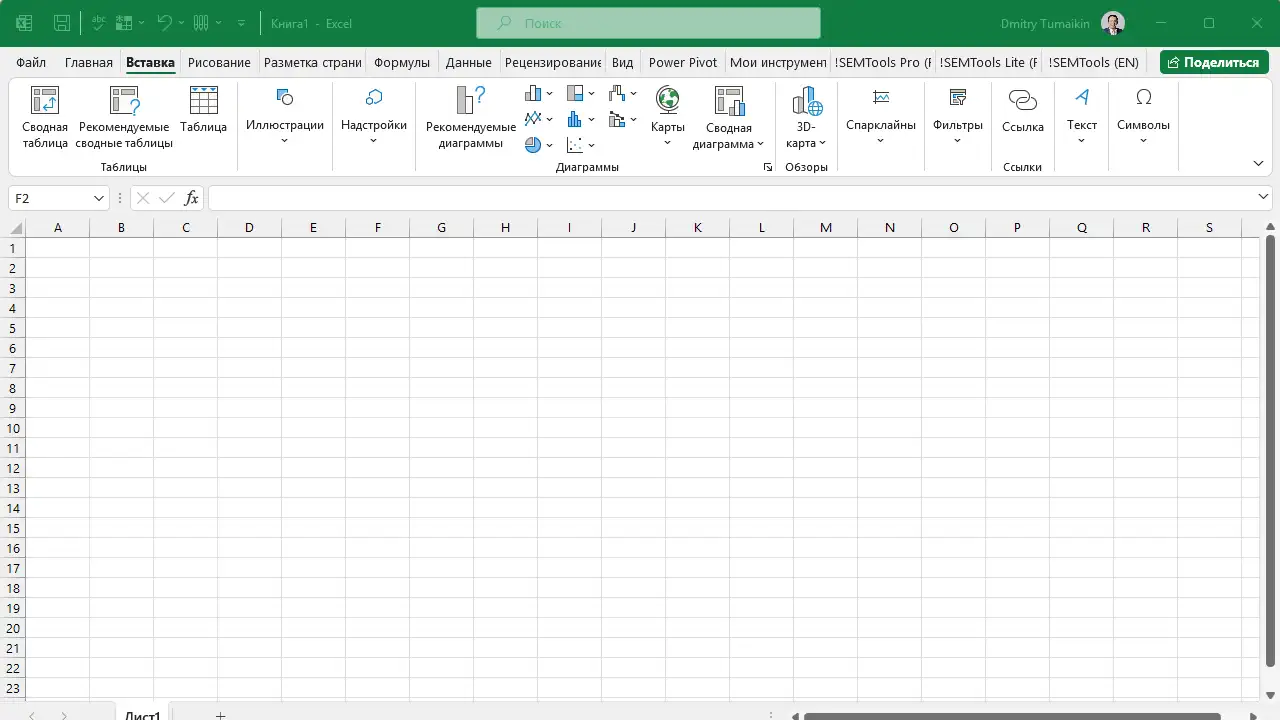Select column header S
Viewport: 1280px width, 720px height.
[x=1209, y=228]
